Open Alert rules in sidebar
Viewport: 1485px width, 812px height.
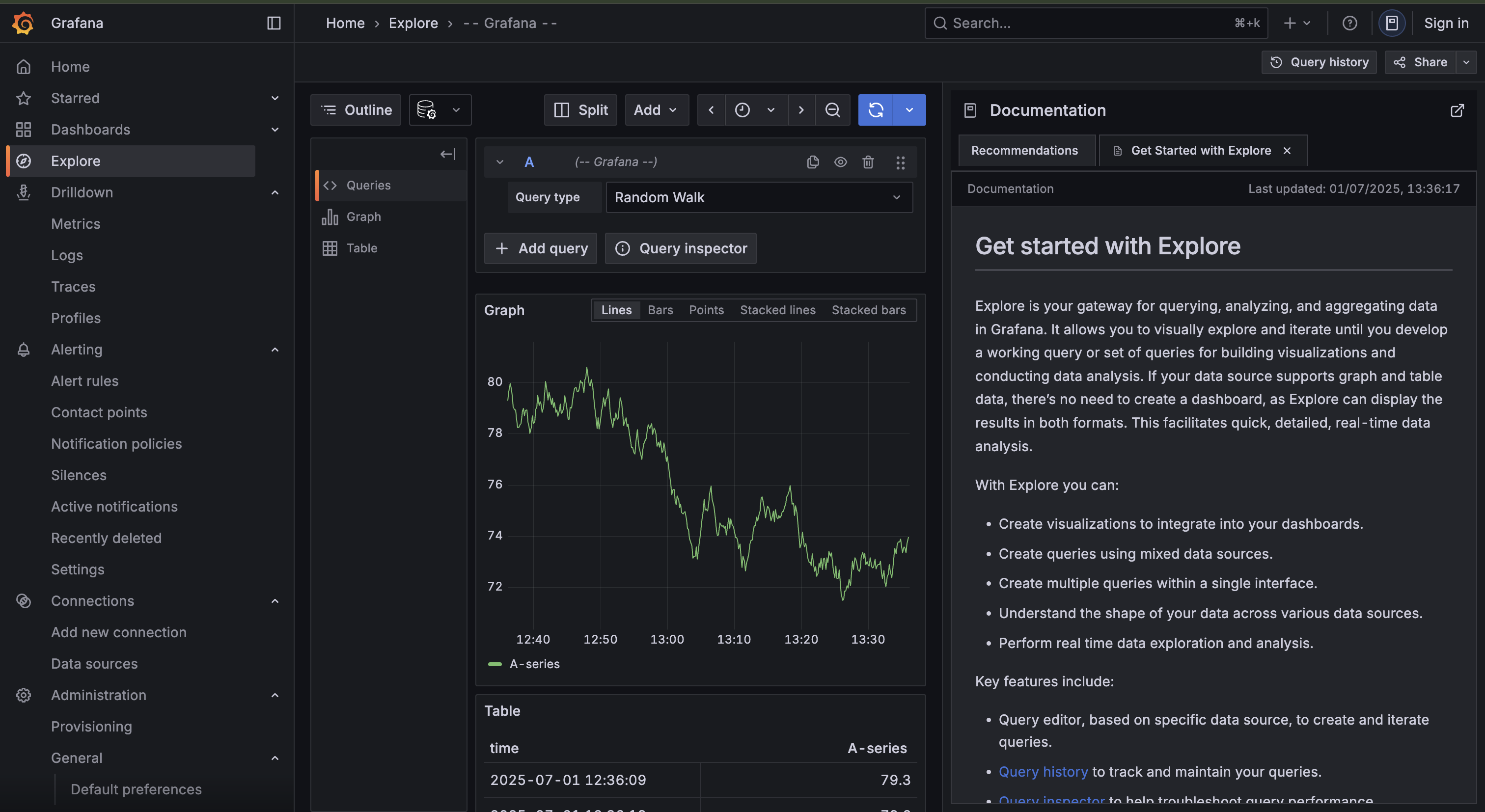click(x=85, y=381)
